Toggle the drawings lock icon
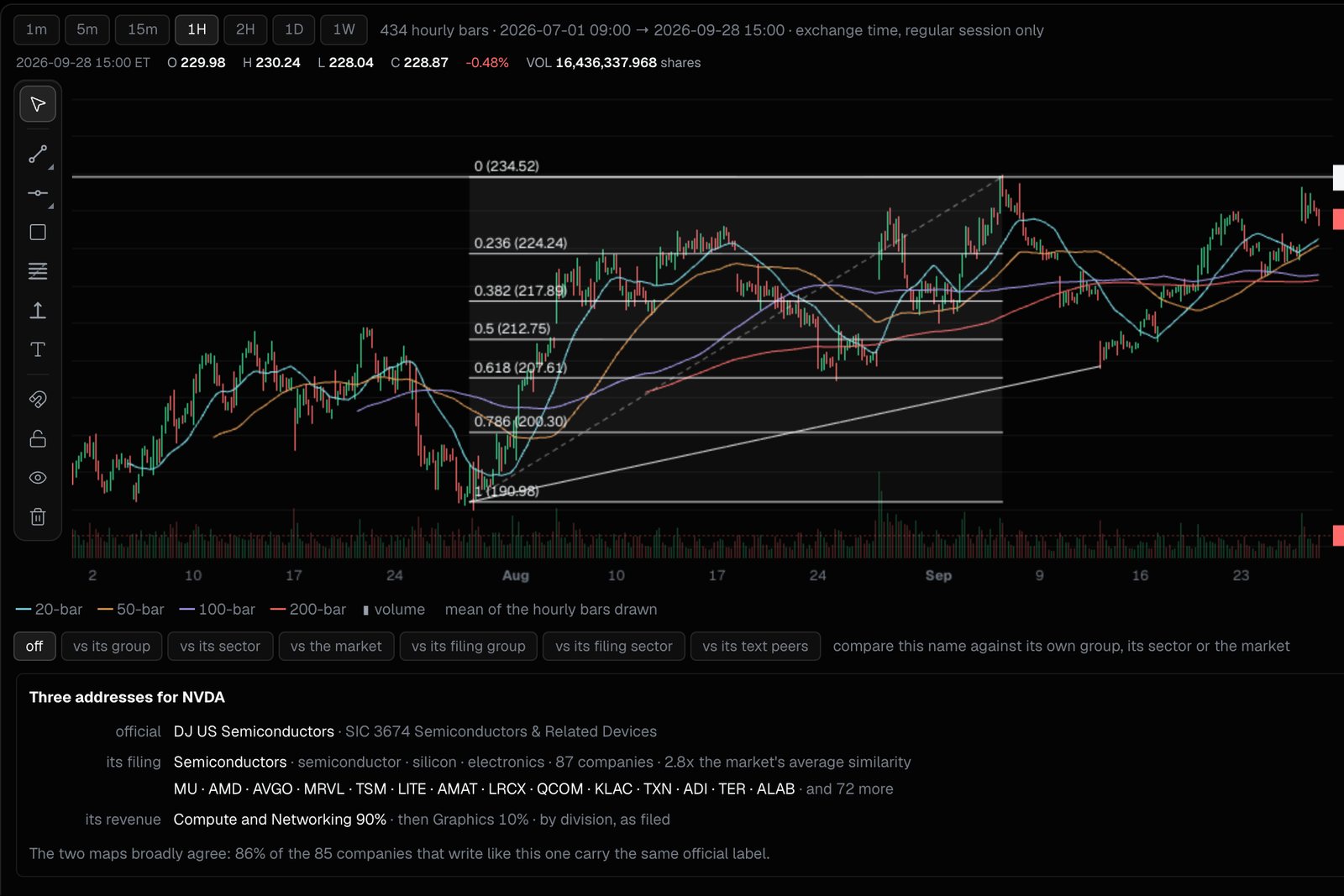 click(x=38, y=438)
